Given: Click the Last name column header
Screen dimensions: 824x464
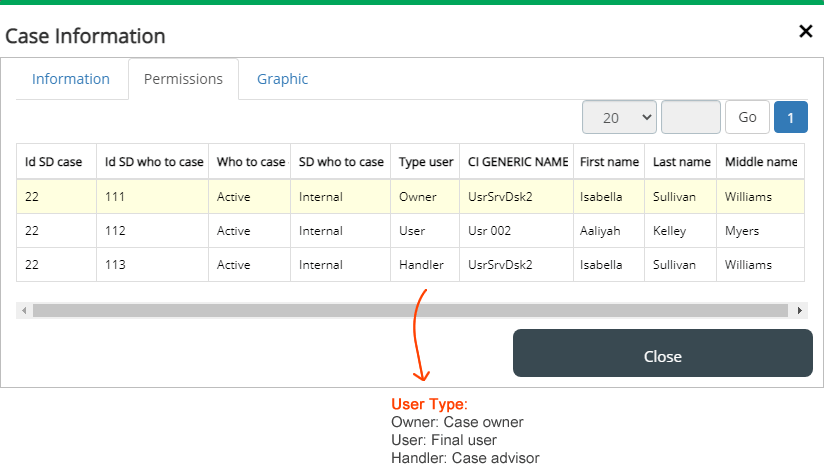Looking at the screenshot, I should pyautogui.click(x=681, y=162).
